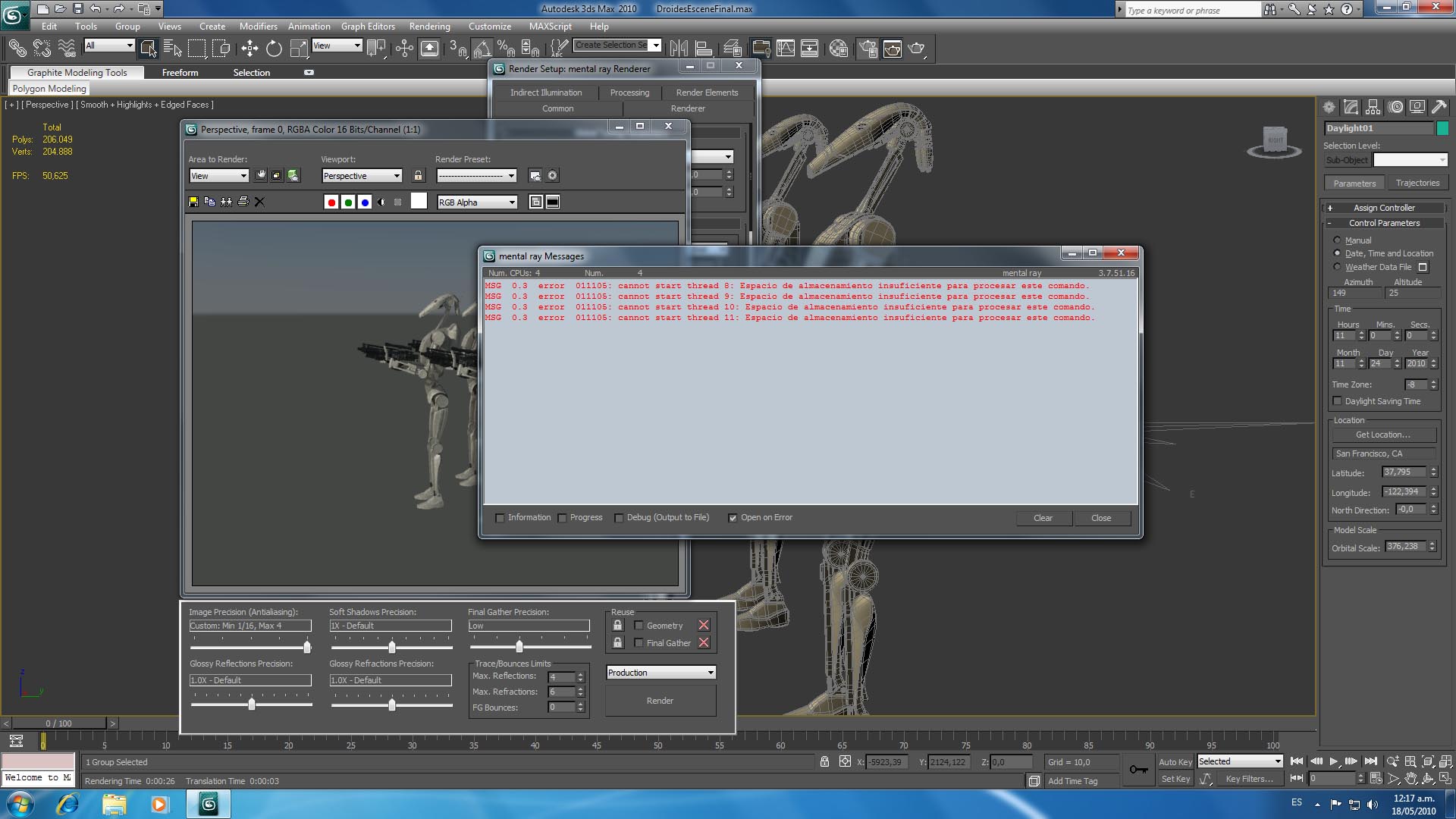Uncheck Open on Error option
This screenshot has height=819, width=1456.
pyautogui.click(x=733, y=518)
